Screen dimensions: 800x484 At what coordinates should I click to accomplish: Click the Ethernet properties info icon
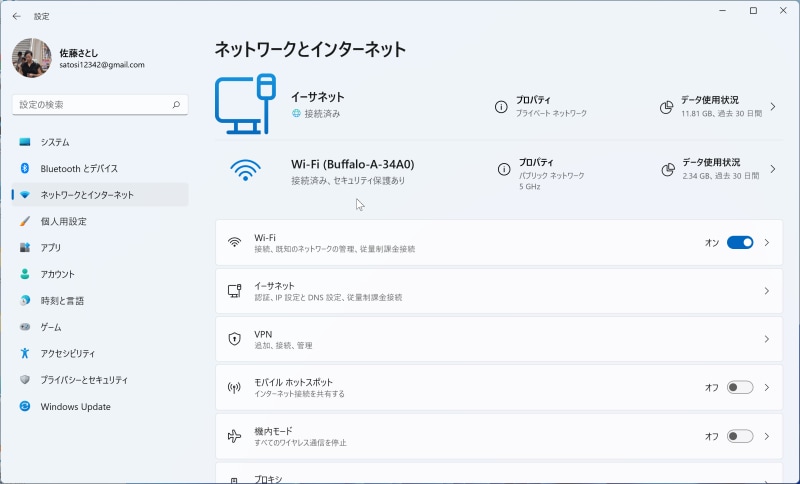(x=501, y=107)
